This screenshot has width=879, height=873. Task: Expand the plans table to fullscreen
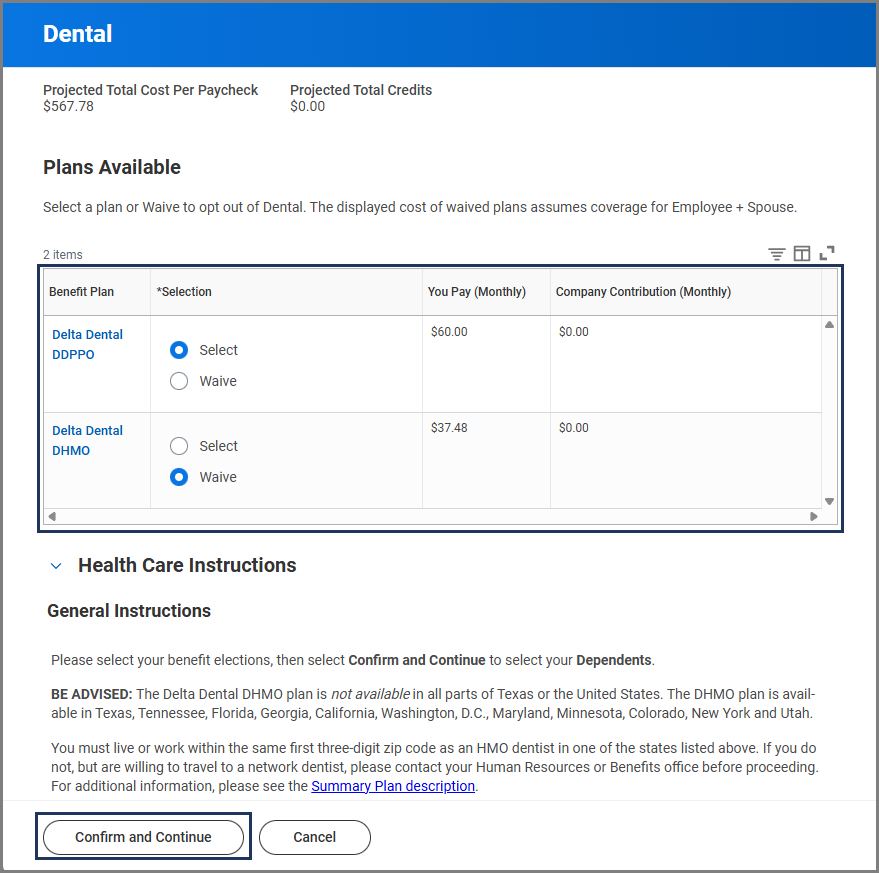click(827, 254)
